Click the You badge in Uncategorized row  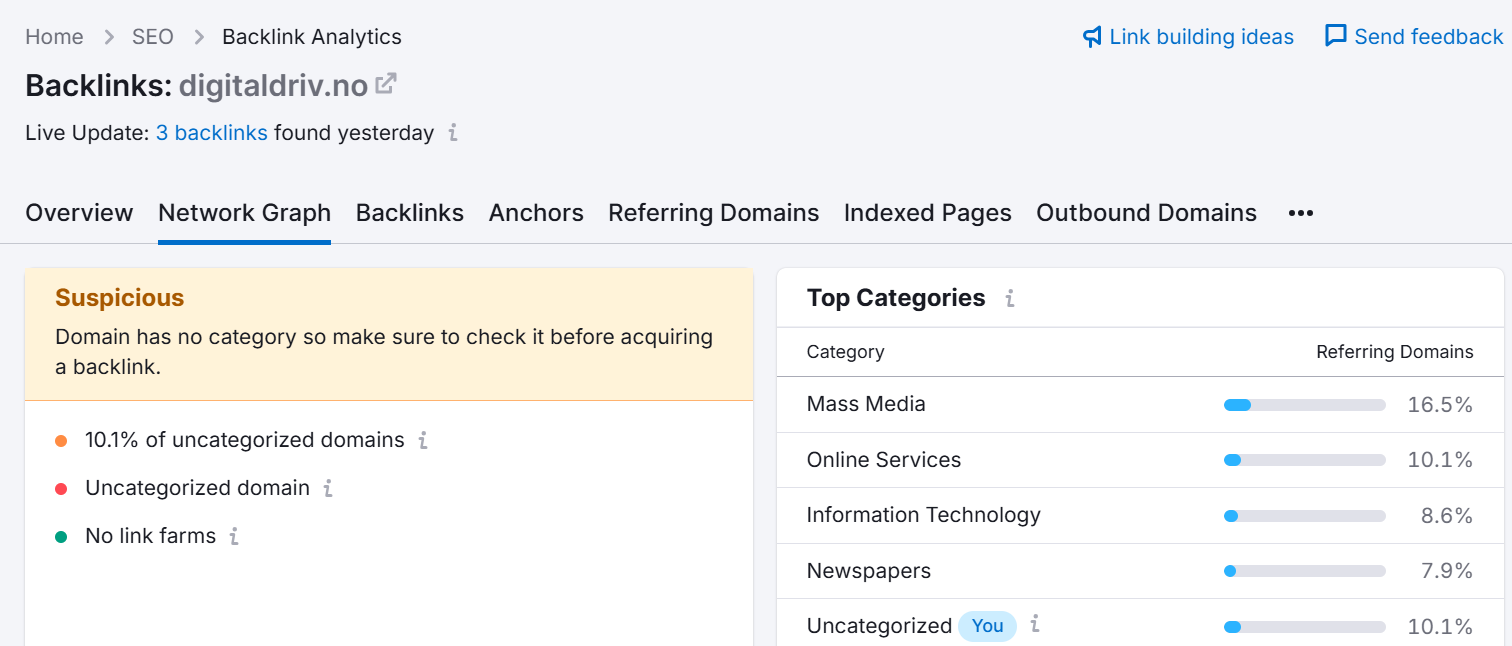(x=987, y=626)
